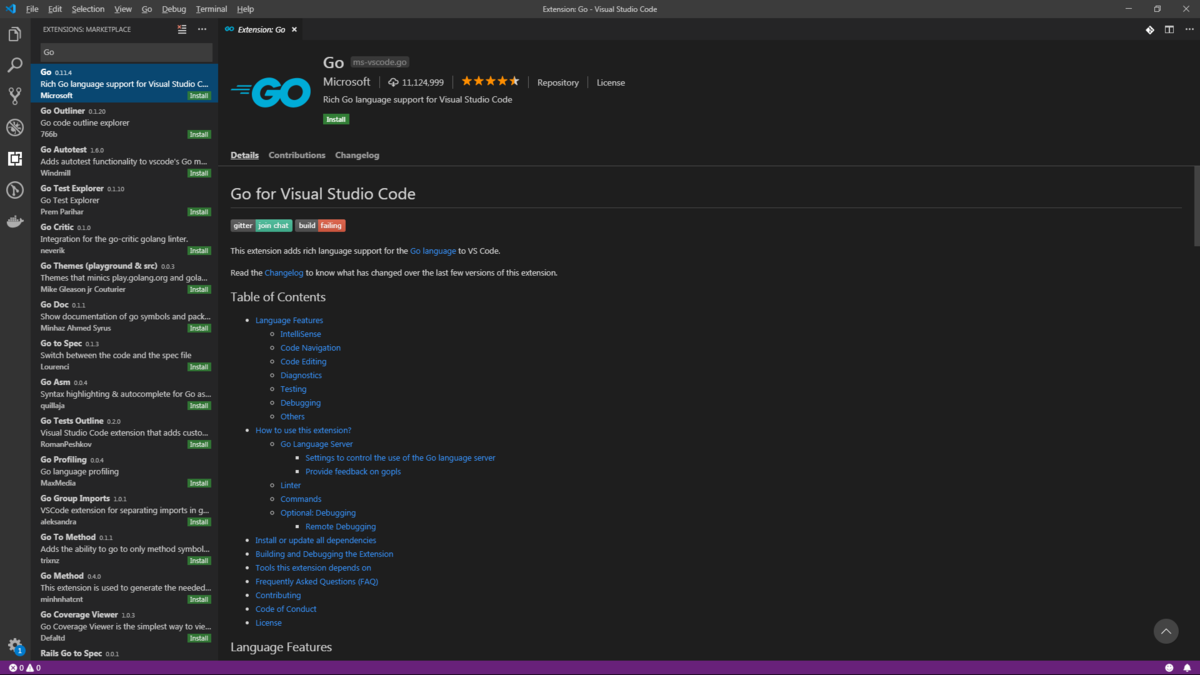Open the Extensions view icon

pos(15,159)
